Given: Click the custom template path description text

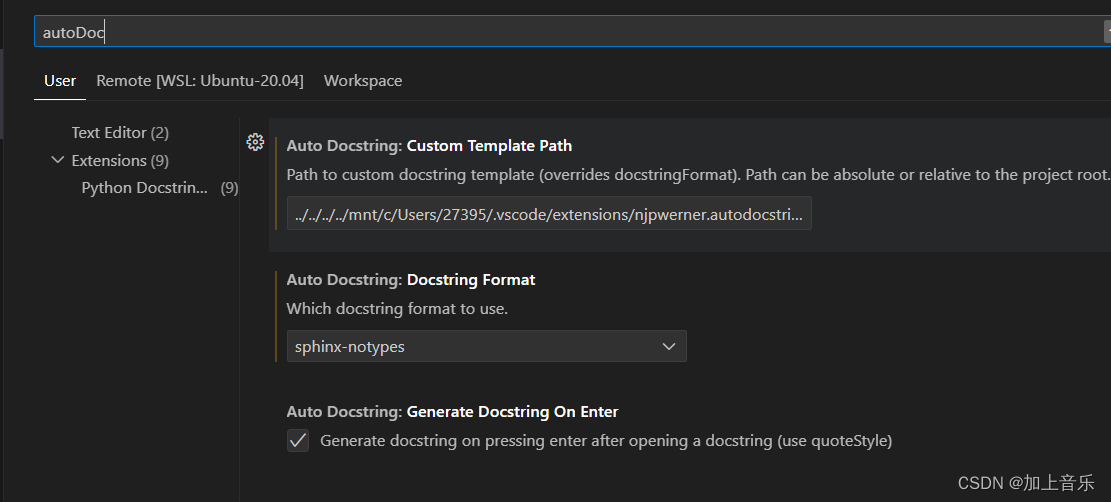Looking at the screenshot, I should point(697,175).
